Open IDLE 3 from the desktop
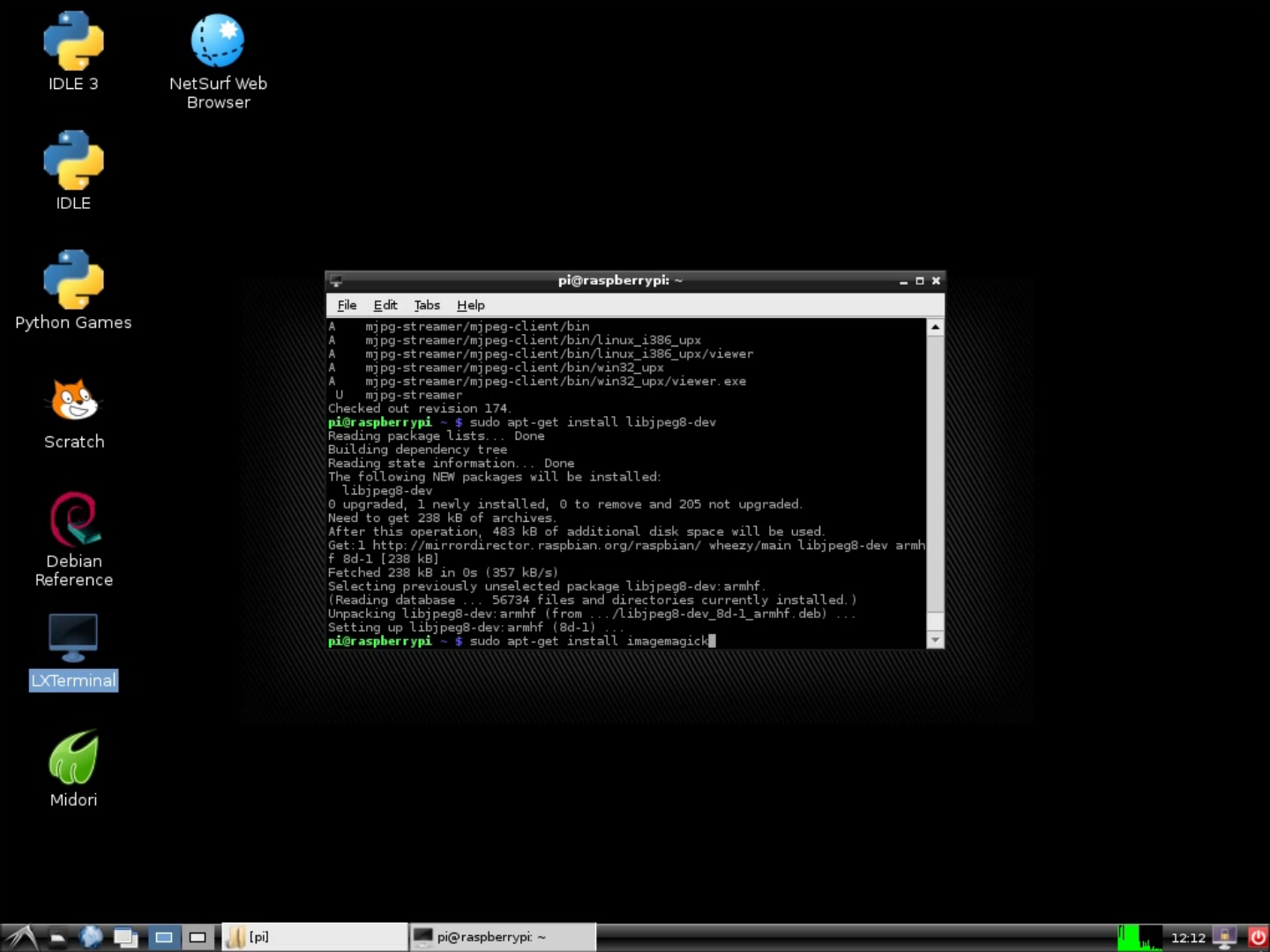Image resolution: width=1270 pixels, height=952 pixels. (73, 41)
